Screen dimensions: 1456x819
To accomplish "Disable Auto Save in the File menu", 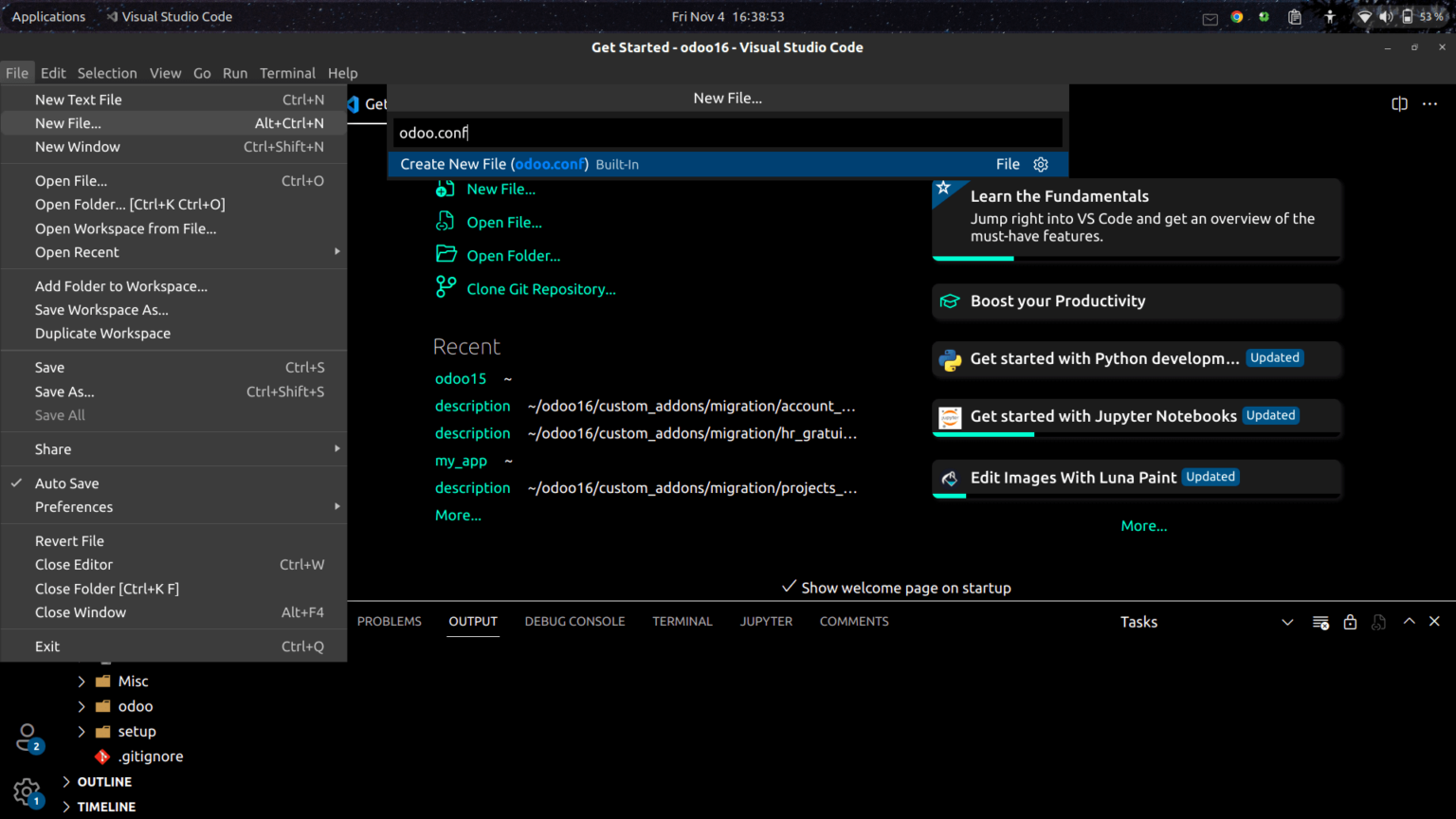I will pos(67,482).
